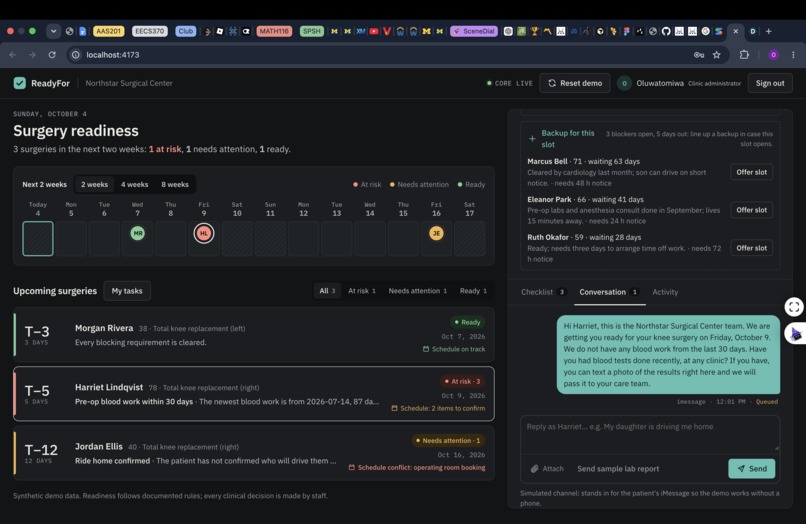
Task: Click the ReadyFor checkmark logo
Action: point(20,83)
